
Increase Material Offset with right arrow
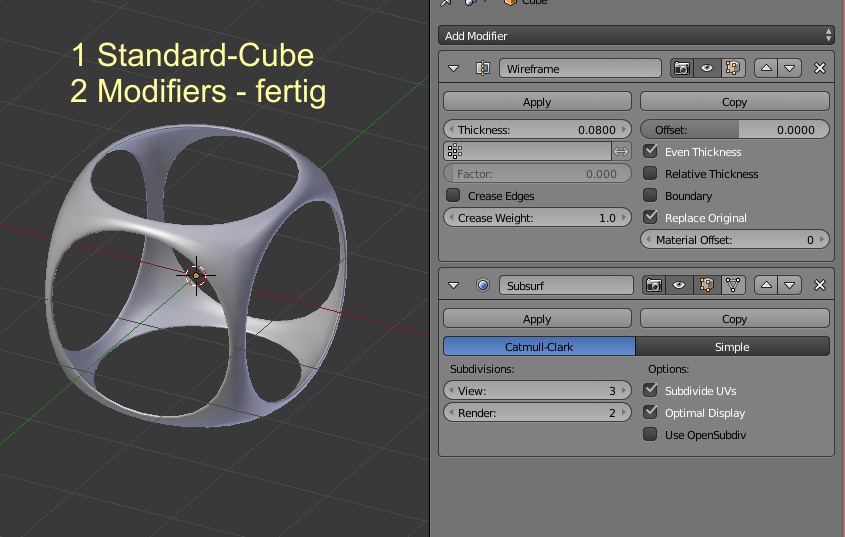click(822, 239)
